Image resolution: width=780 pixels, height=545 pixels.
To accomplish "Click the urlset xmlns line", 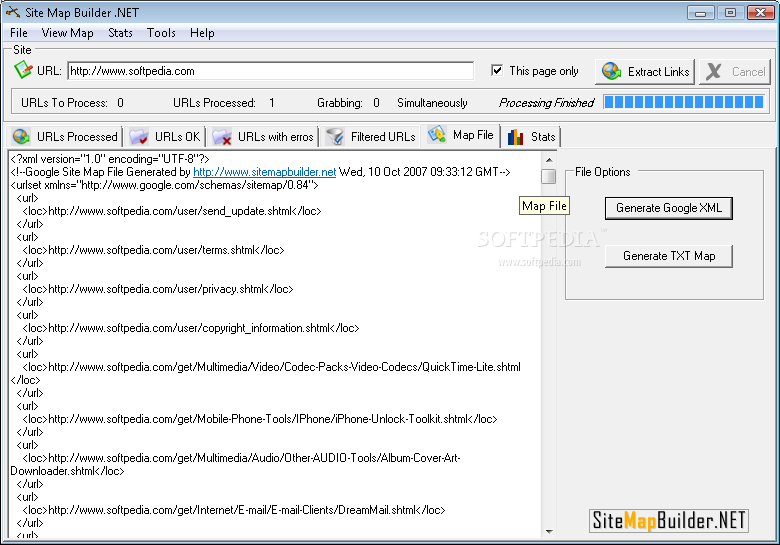I will [164, 185].
